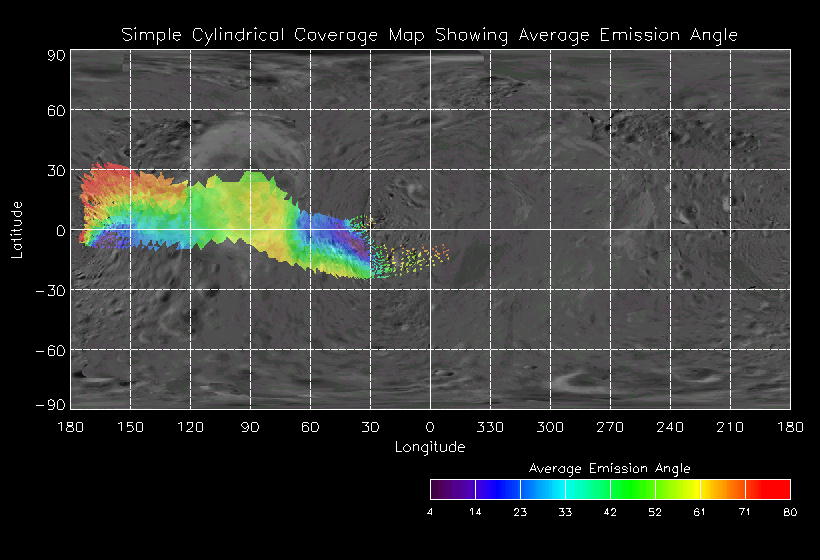This screenshot has height=560, width=820.
Task: Click the 'Longitude' axis label
Action: tap(430, 447)
